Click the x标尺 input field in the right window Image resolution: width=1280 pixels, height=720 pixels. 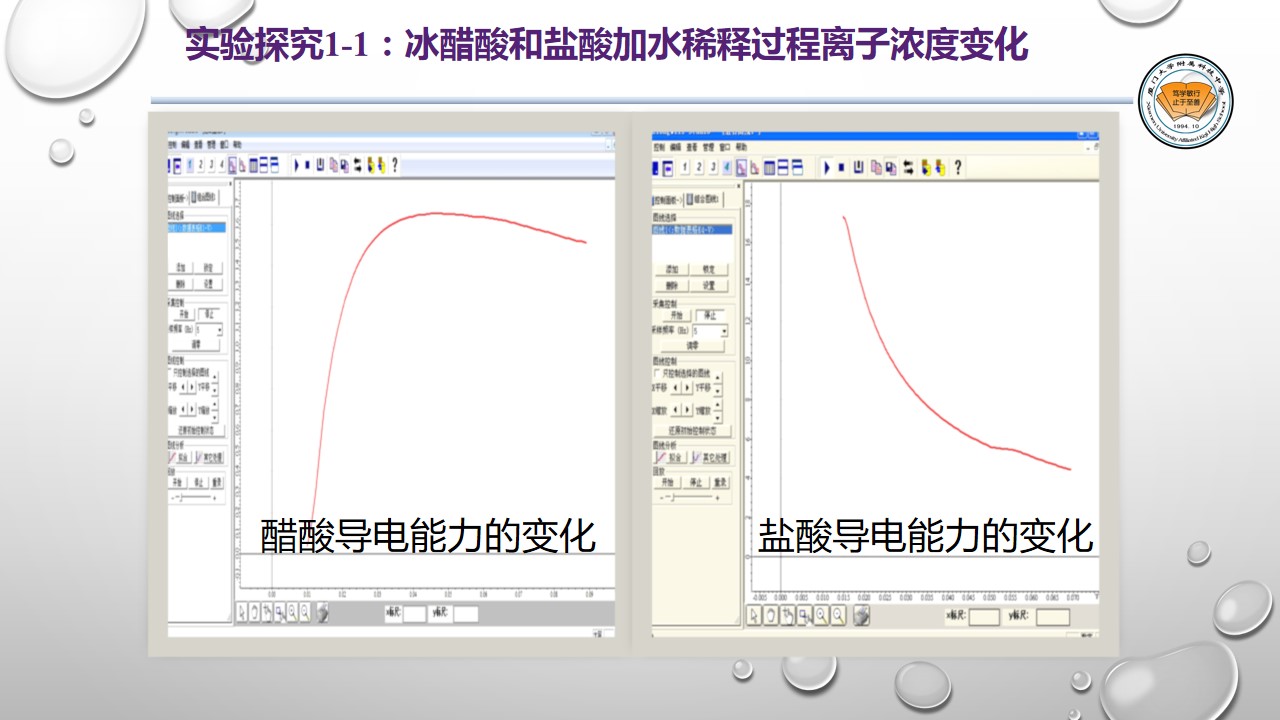coord(984,617)
